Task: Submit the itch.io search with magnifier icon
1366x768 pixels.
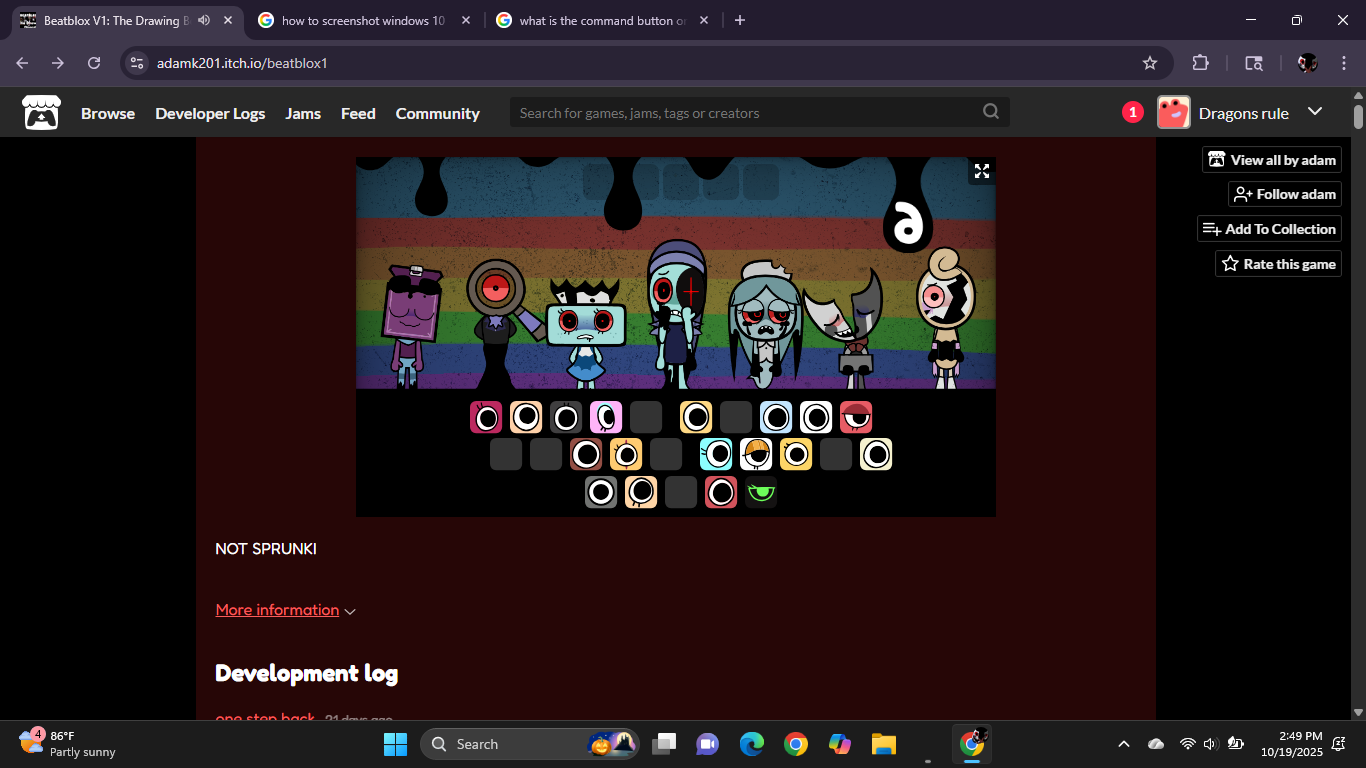Action: coord(991,112)
